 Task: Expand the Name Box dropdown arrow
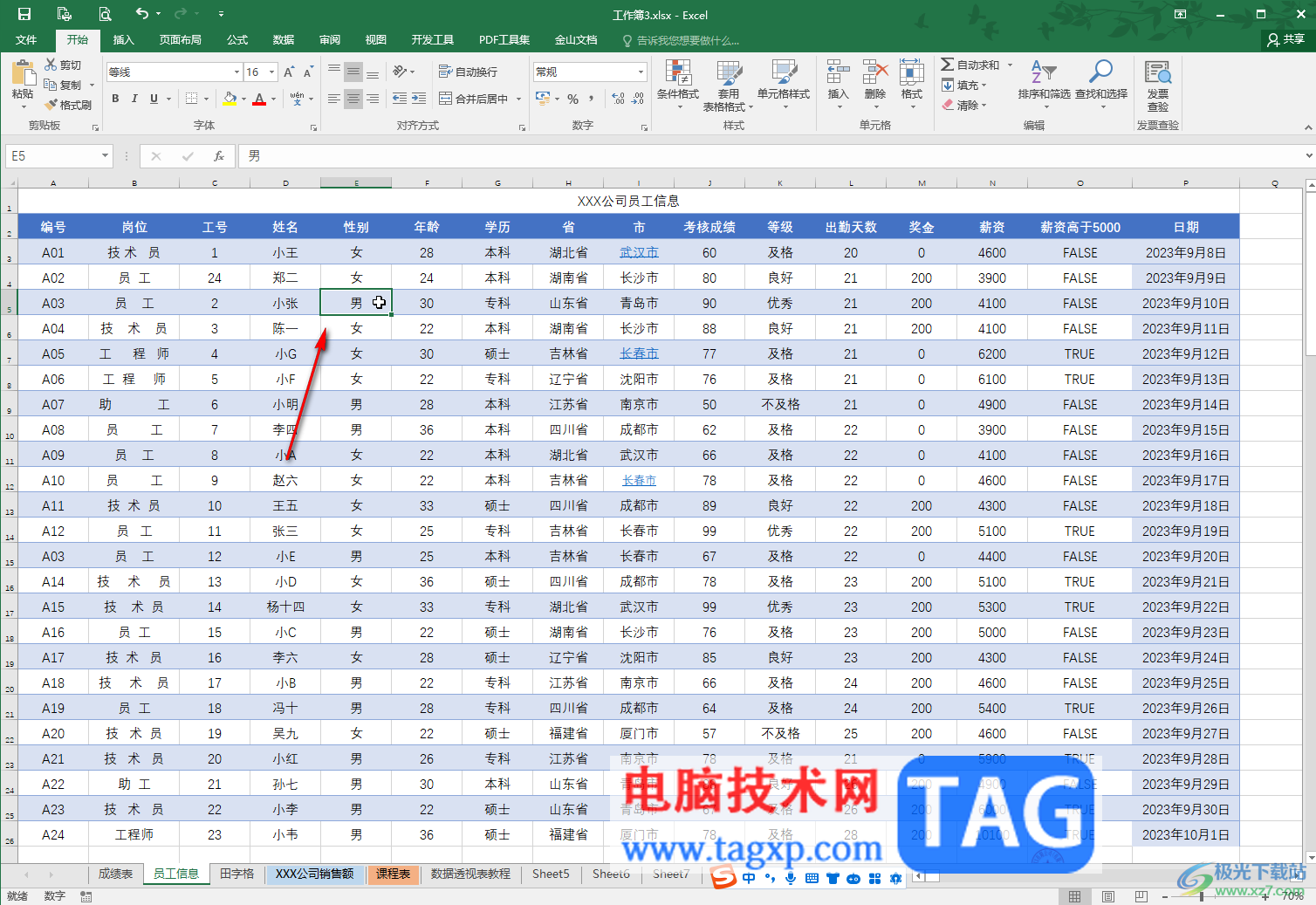(x=105, y=156)
